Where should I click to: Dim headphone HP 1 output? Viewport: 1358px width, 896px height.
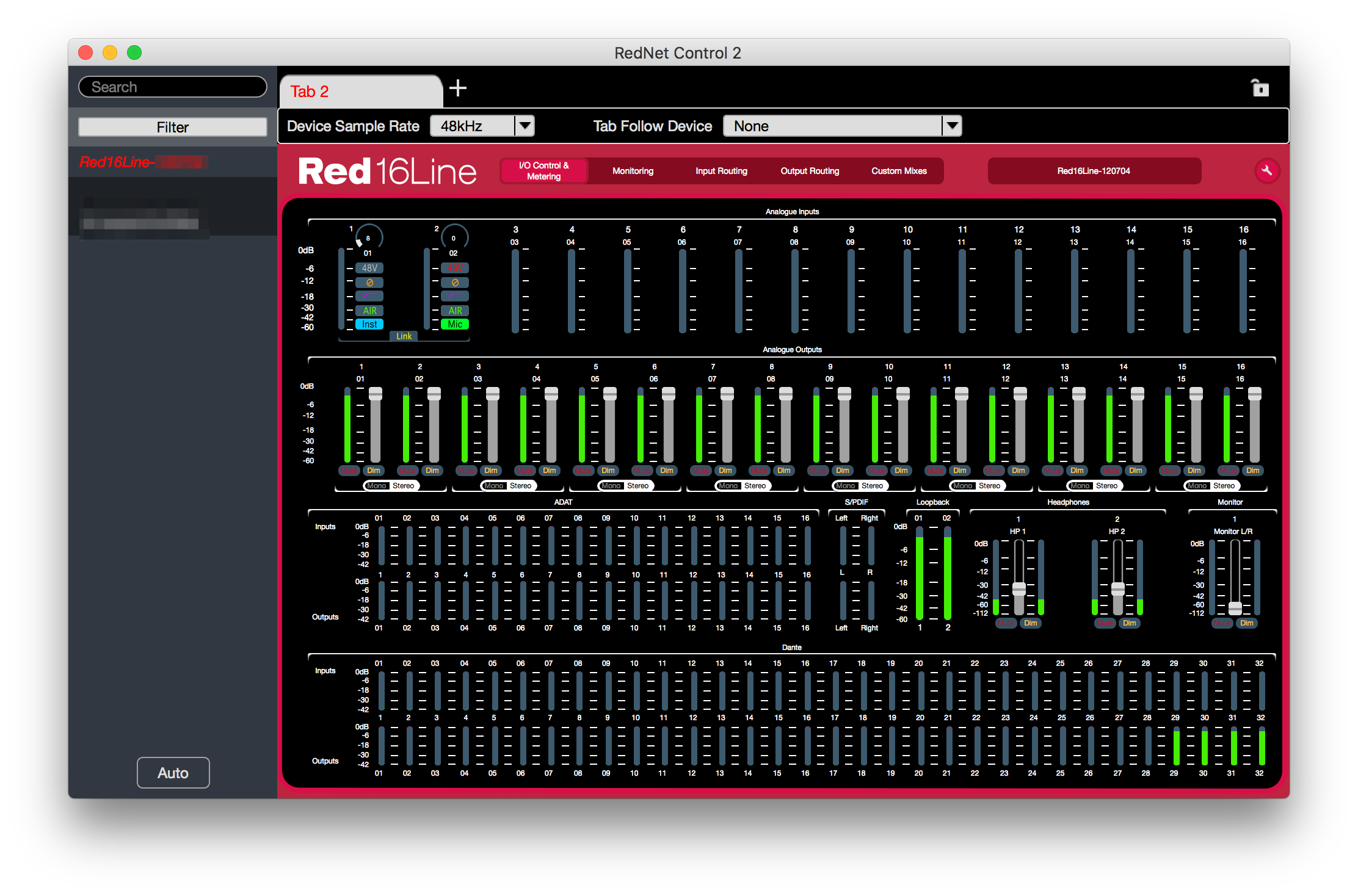(x=1031, y=623)
